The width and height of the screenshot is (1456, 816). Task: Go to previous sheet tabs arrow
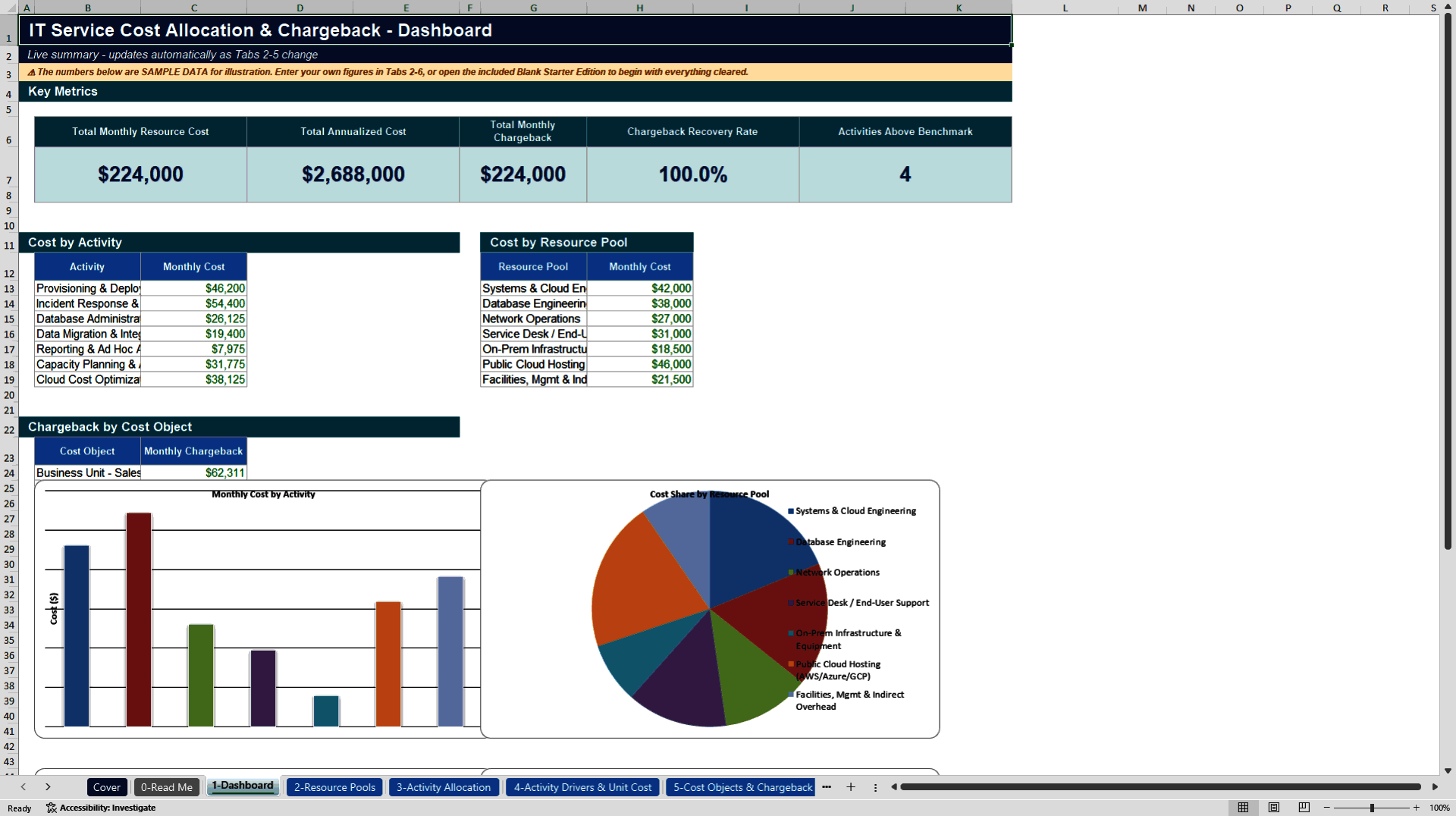[x=24, y=787]
